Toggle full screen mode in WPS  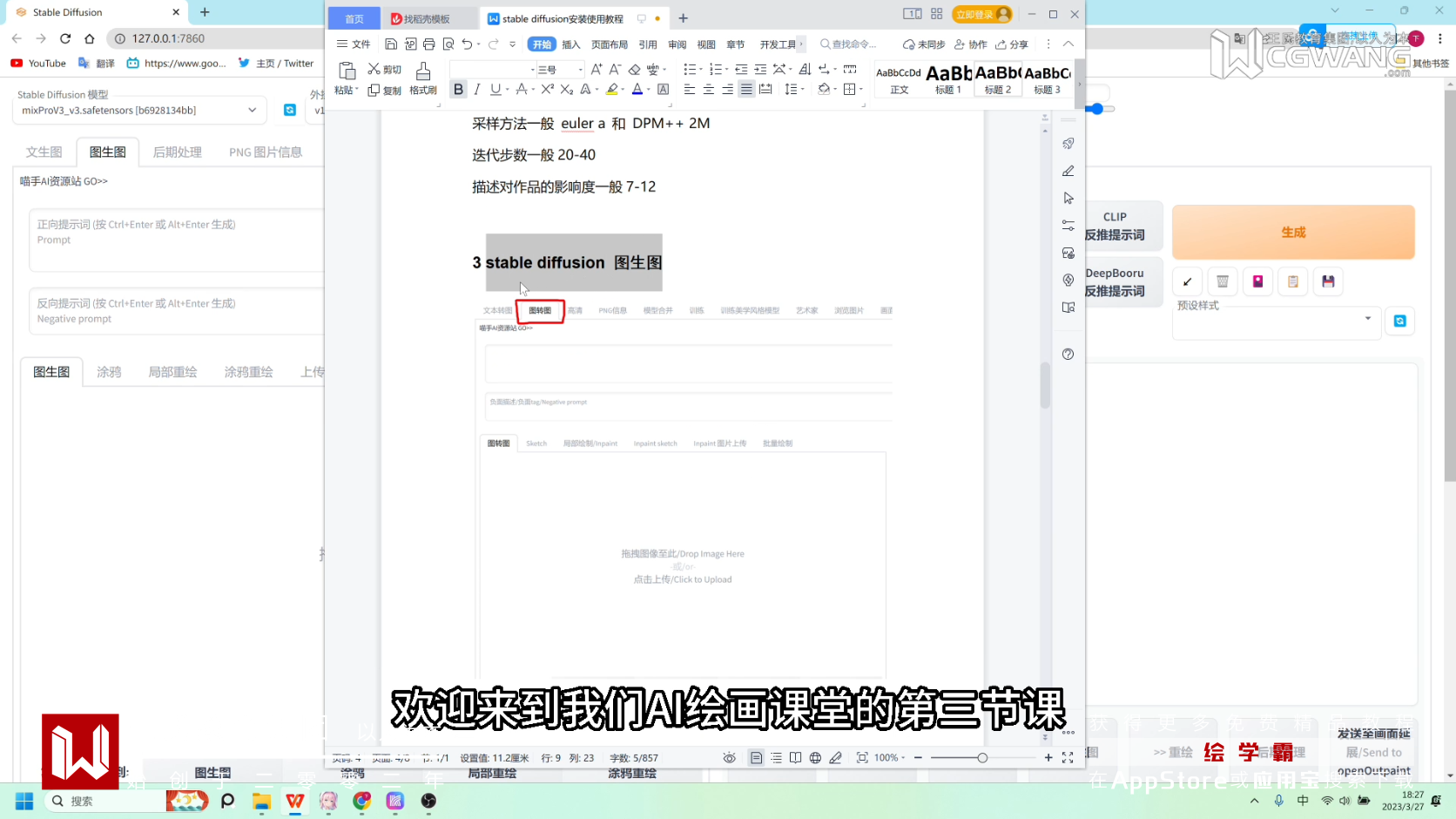[x=1068, y=758]
